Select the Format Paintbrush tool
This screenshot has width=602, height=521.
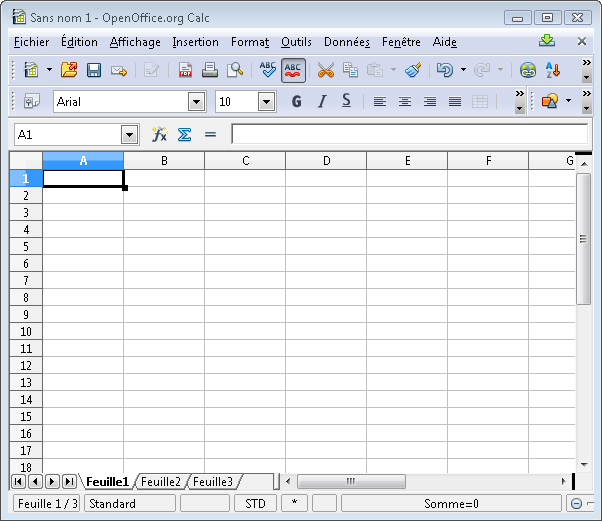coord(413,70)
